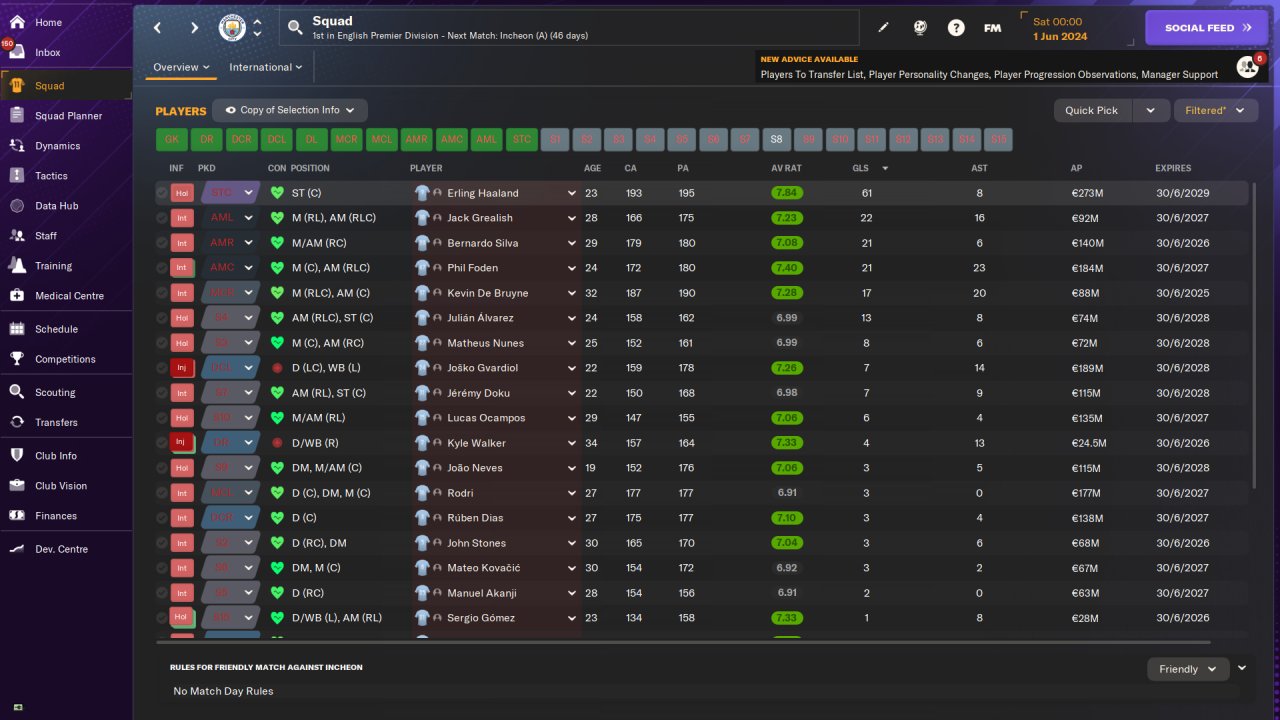Toggle the selection tick for Phil Foden
Screen dimensions: 1280x720
[x=162, y=268]
